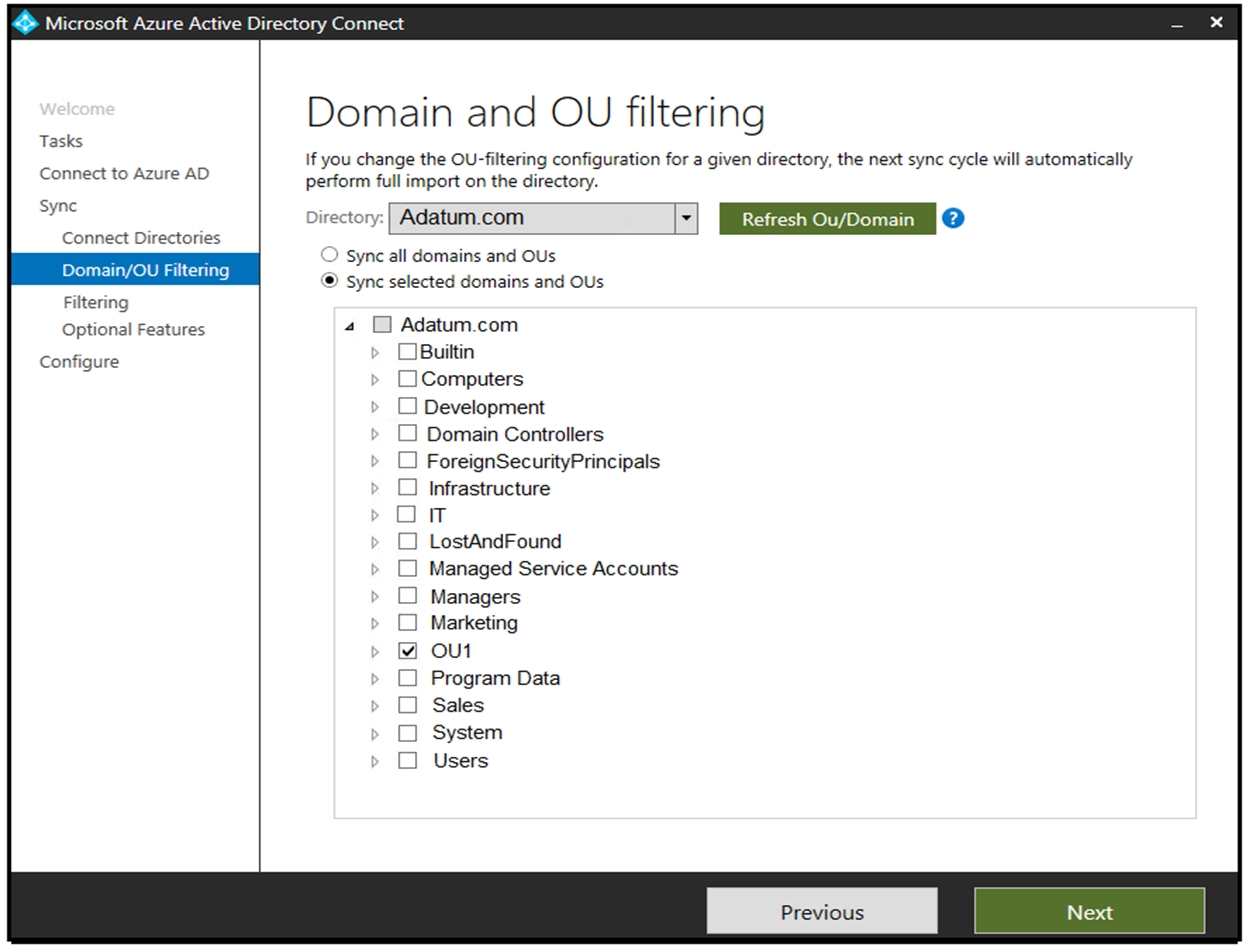Expand the Infrastructure node arrow
The height and width of the screenshot is (948, 1249).
click(x=375, y=488)
